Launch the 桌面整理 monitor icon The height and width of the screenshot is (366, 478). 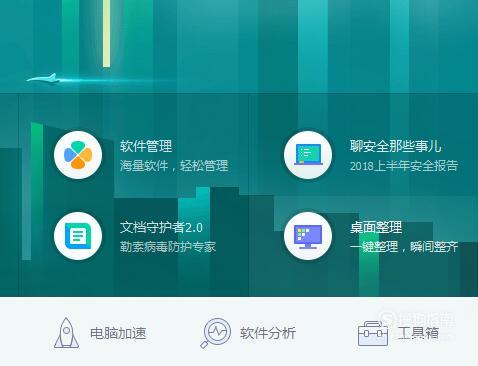tap(308, 236)
